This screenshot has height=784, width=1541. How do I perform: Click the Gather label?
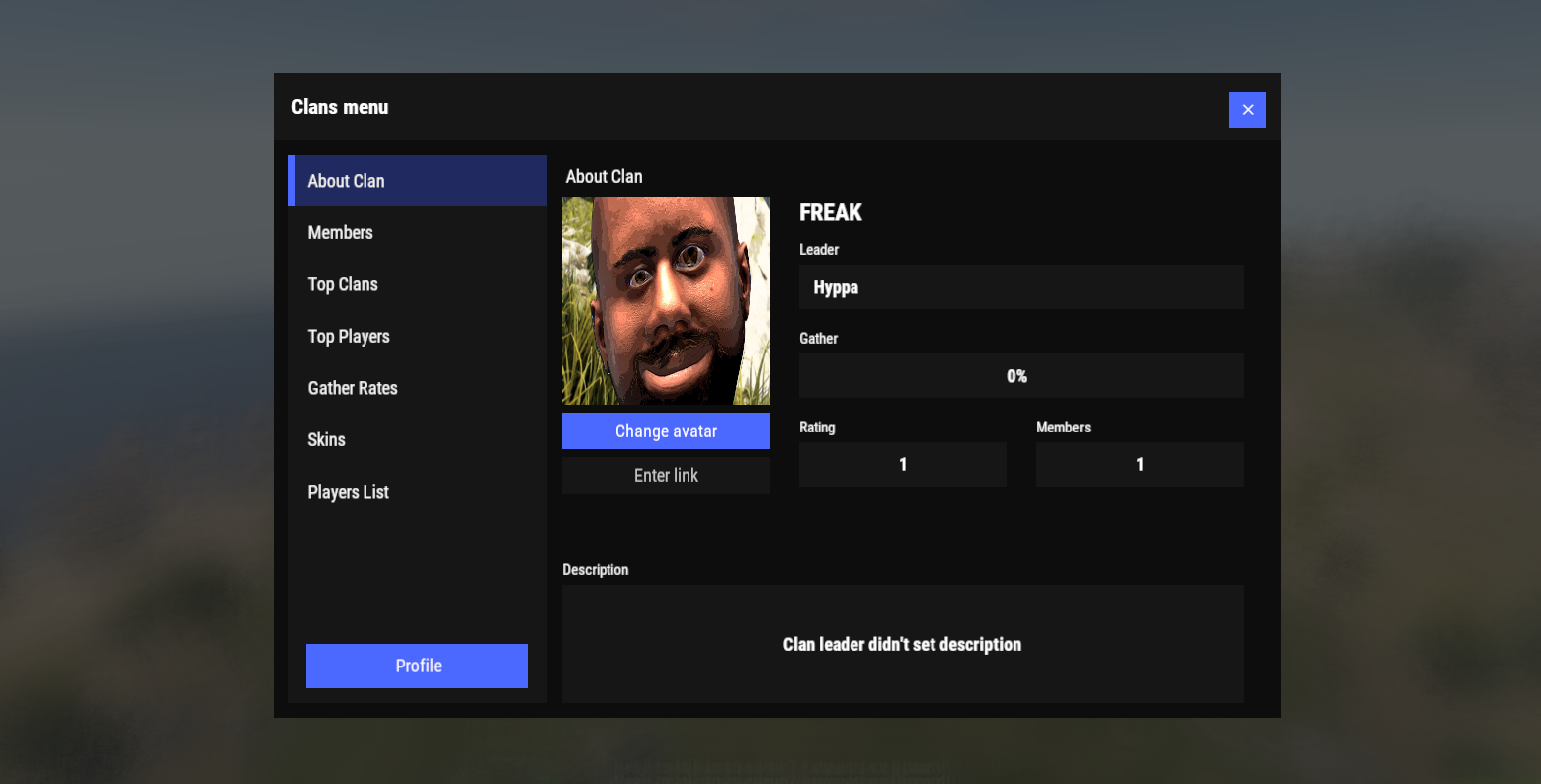(818, 339)
